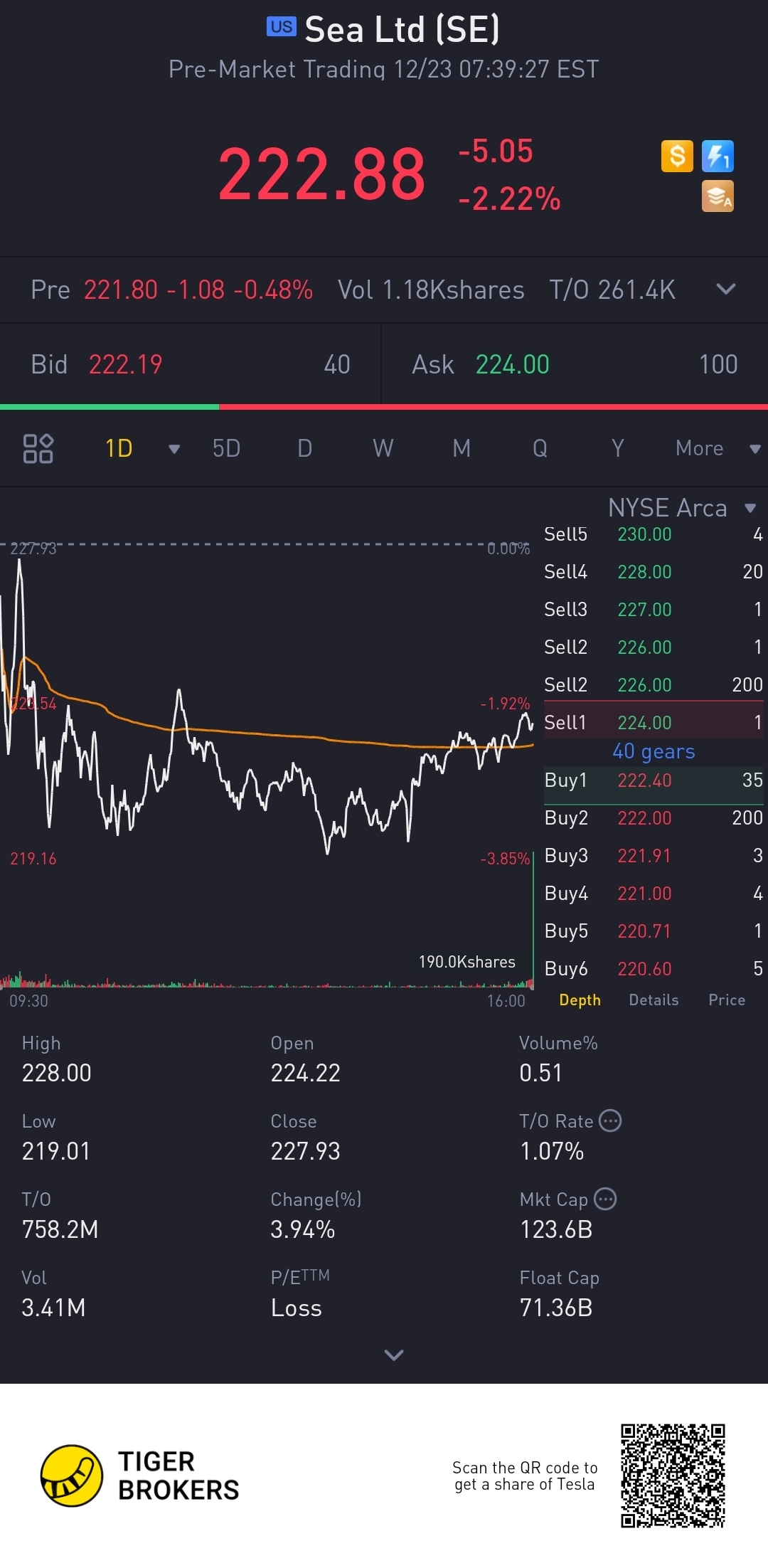Tap the blue lightning bolt icon

coord(718,156)
